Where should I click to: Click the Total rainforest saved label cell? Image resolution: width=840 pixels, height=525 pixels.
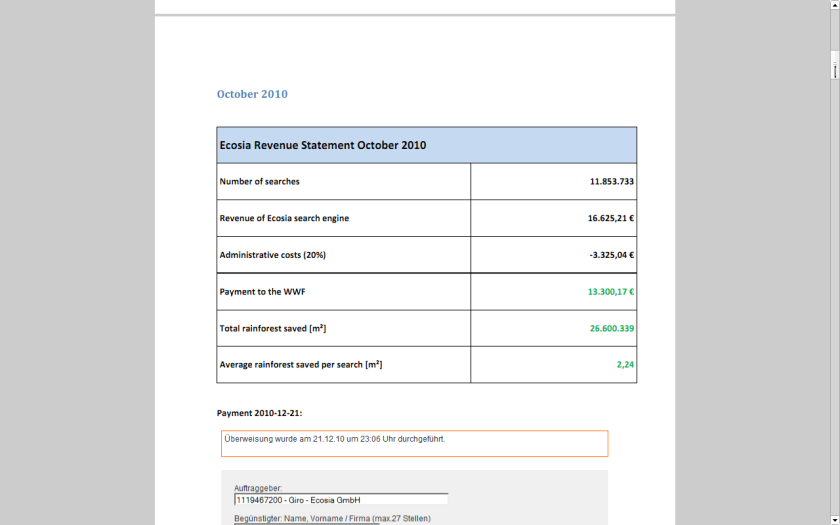pos(273,328)
